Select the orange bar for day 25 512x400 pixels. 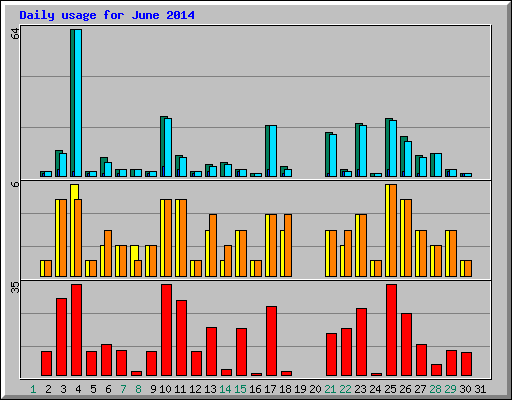point(393,230)
